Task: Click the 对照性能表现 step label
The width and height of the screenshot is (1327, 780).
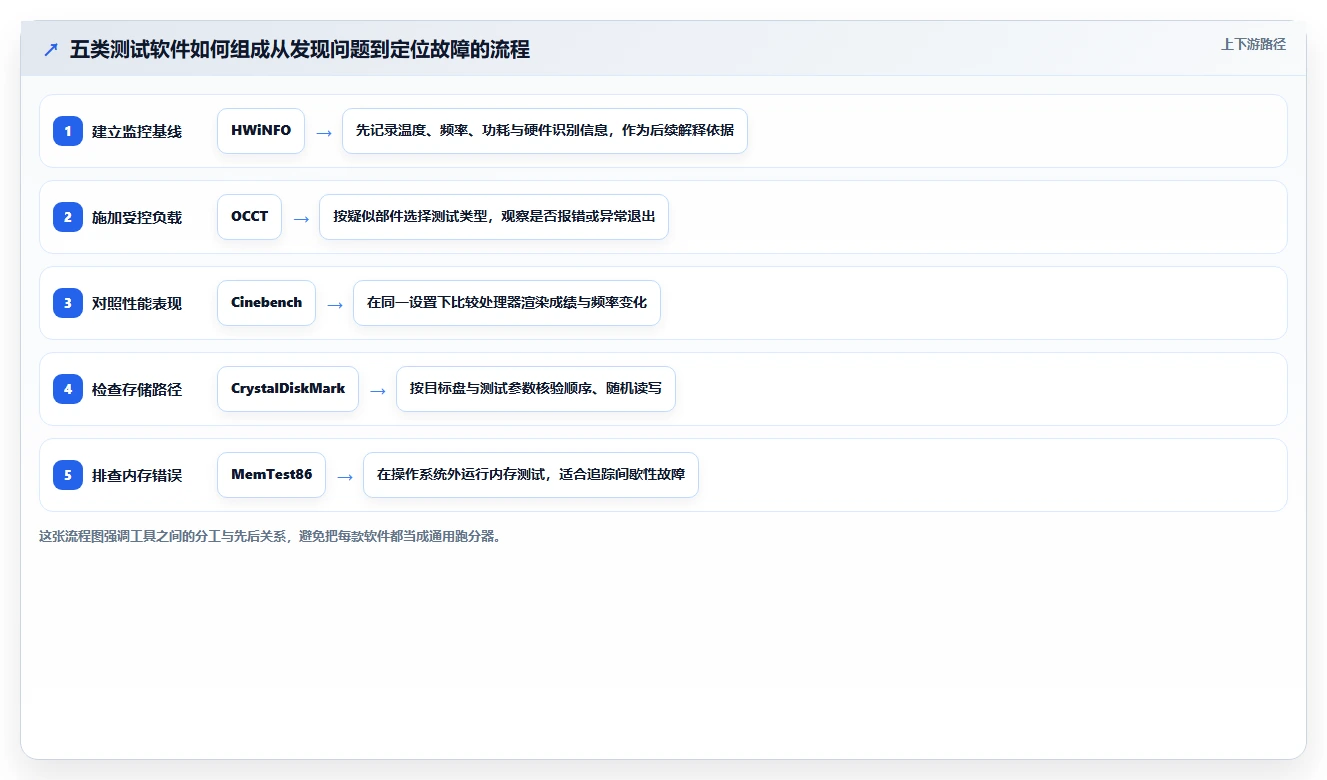Action: click(x=137, y=303)
